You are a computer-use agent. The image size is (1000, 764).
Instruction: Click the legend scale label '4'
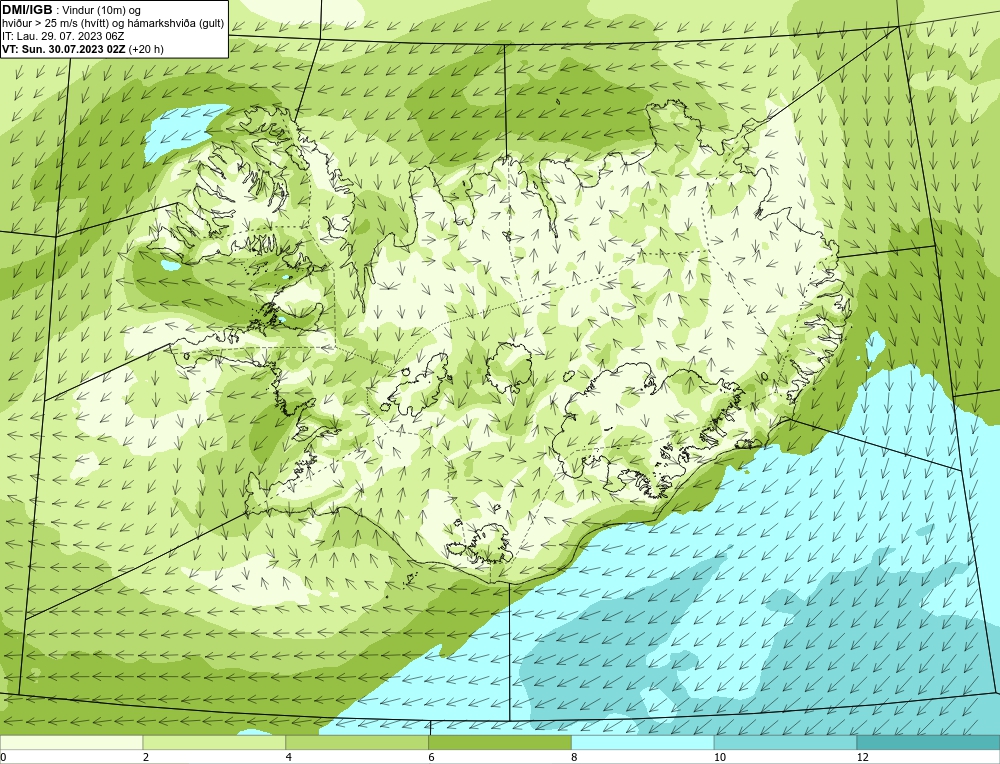[289, 758]
